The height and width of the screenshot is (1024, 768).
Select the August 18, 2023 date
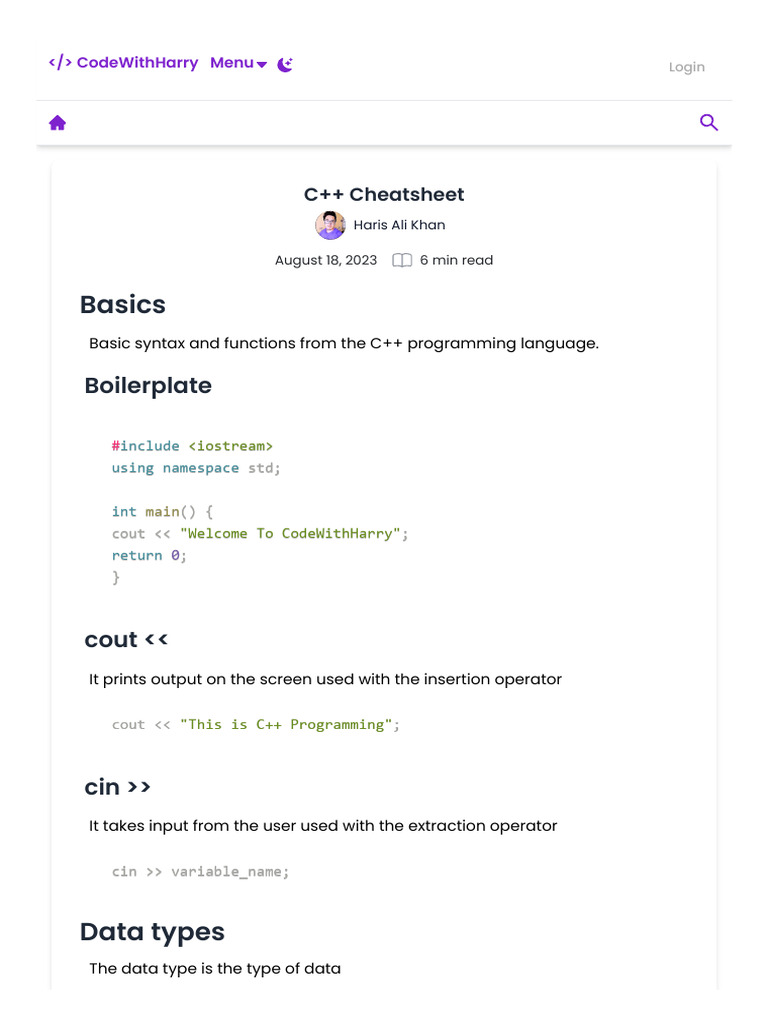pos(326,260)
